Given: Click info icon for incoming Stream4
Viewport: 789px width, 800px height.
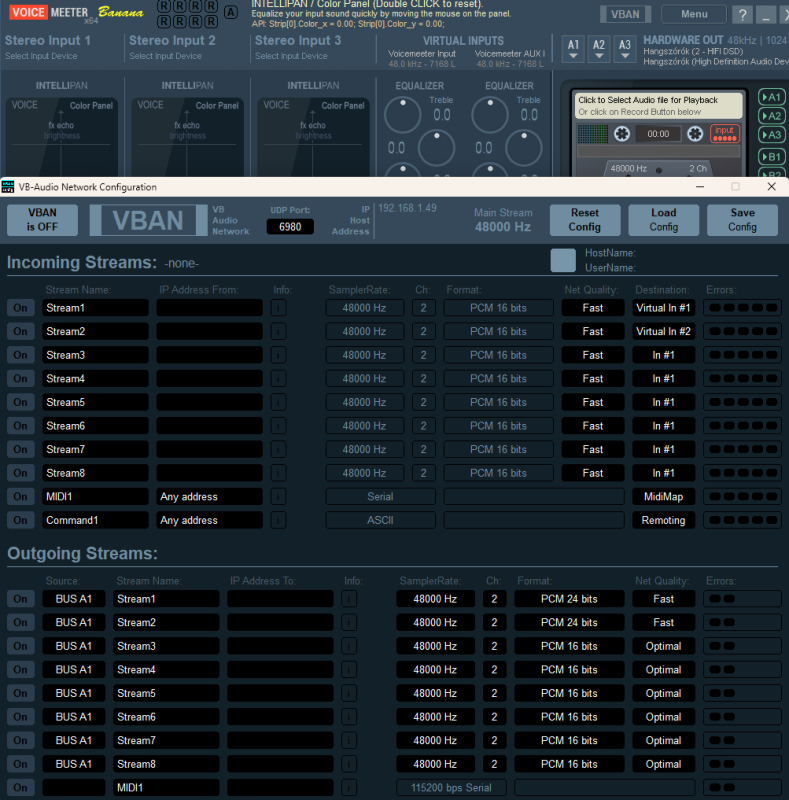Looking at the screenshot, I should point(278,379).
